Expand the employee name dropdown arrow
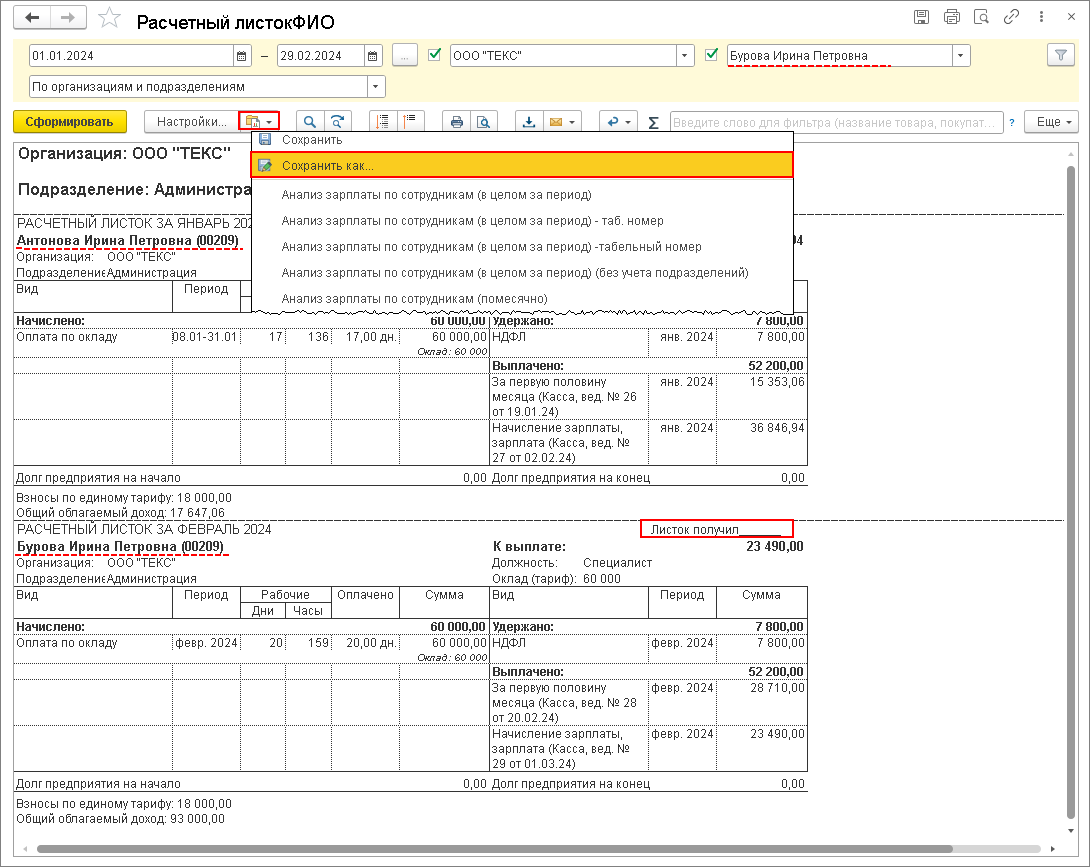 (x=961, y=56)
